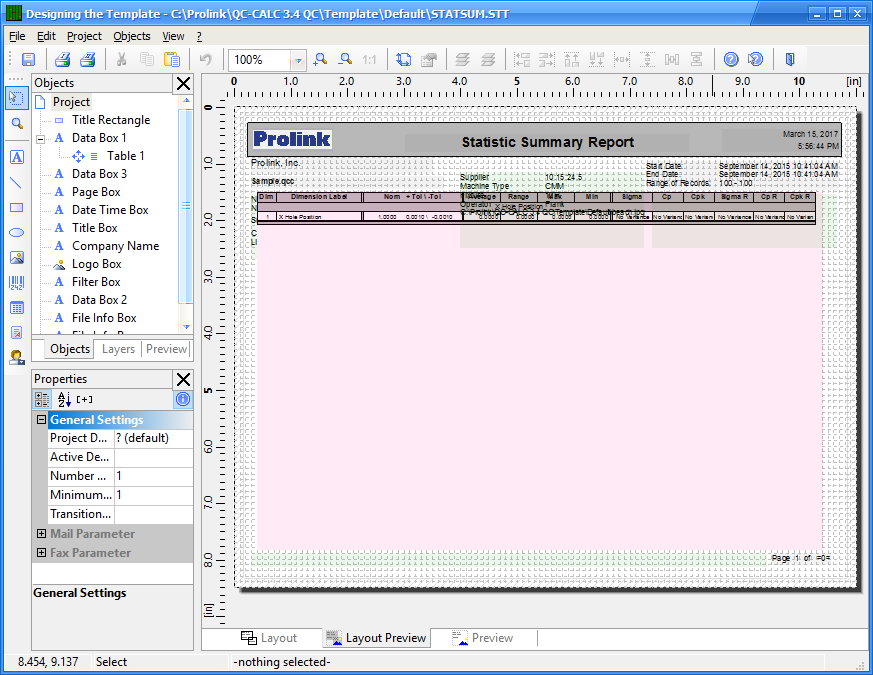Sort properties alphabetically

coord(64,399)
